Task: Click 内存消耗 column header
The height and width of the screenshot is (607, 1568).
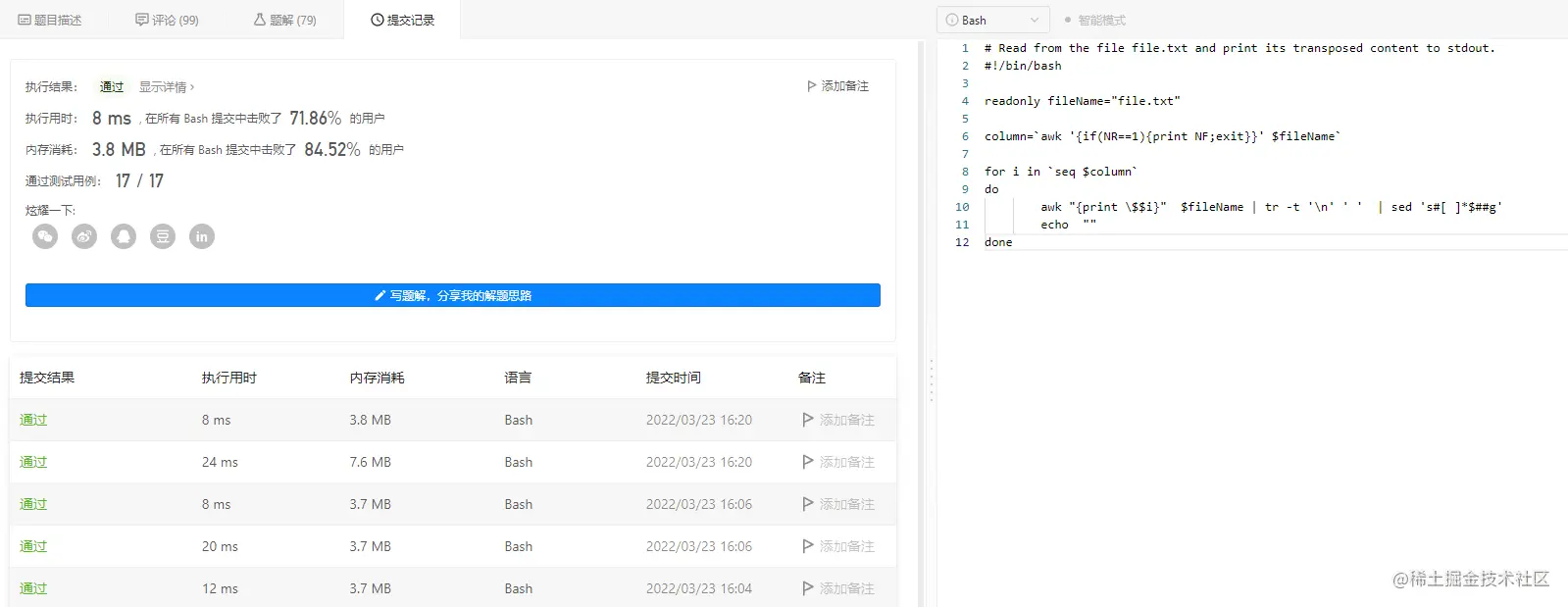Action: (x=377, y=378)
